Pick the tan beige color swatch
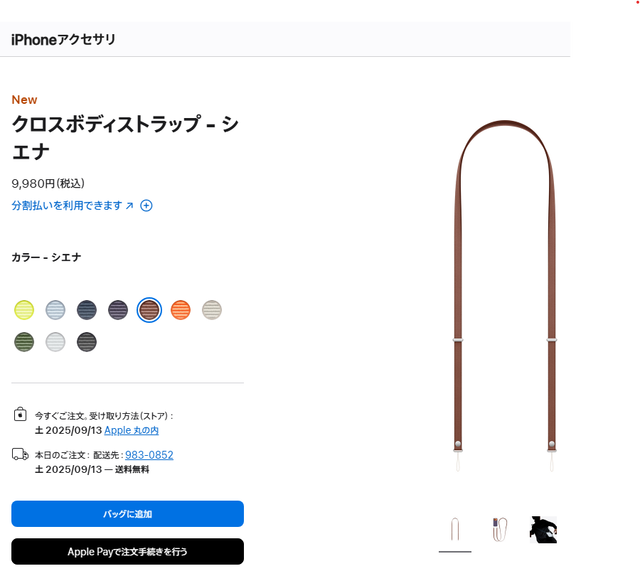The height and width of the screenshot is (576, 640). [x=212, y=310]
